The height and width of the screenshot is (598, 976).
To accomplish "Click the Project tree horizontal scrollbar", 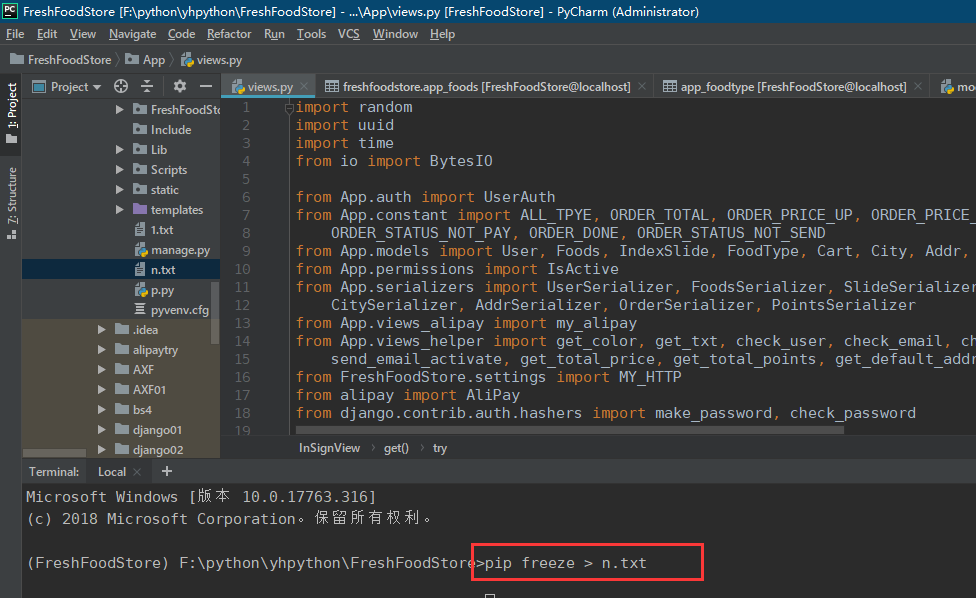I will pos(54,453).
